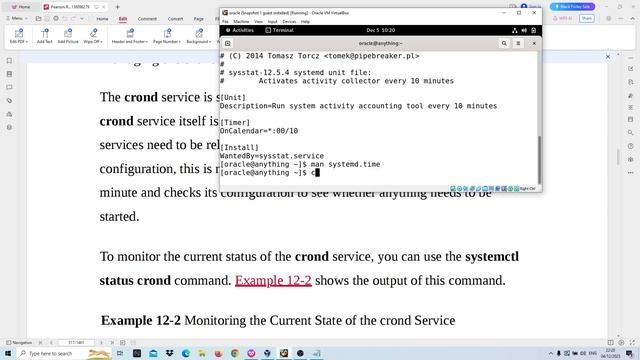Open Devices menu in VirtualBox window
This screenshot has width=640, height=360.
coord(289,22)
